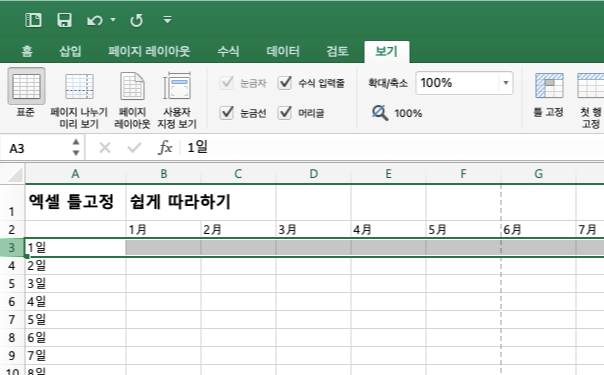Click the cell containing 2일
The width and height of the screenshot is (604, 375).
tap(76, 266)
